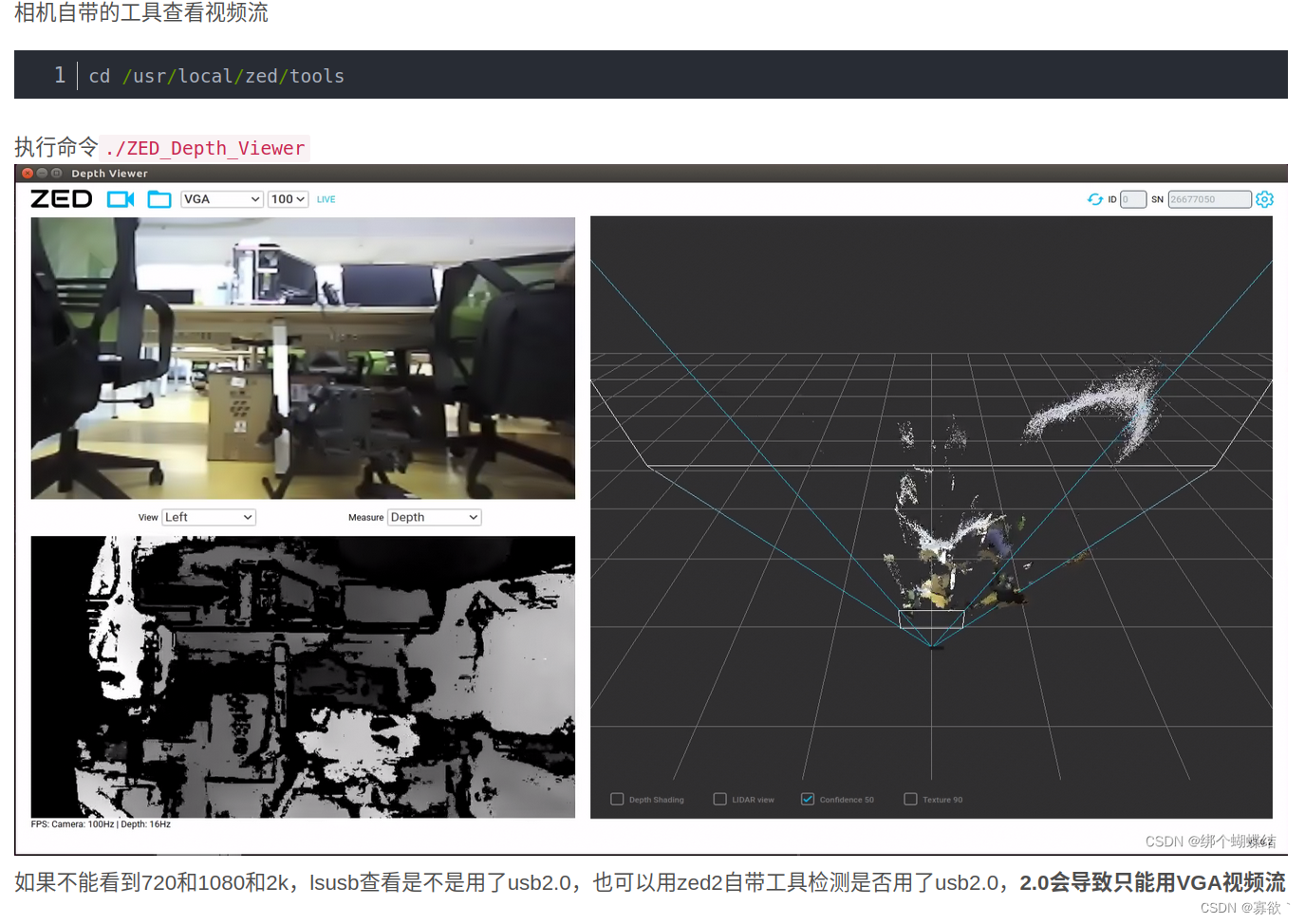Click the refresh camera icon
This screenshot has height=924, width=1305.
coord(1095,199)
